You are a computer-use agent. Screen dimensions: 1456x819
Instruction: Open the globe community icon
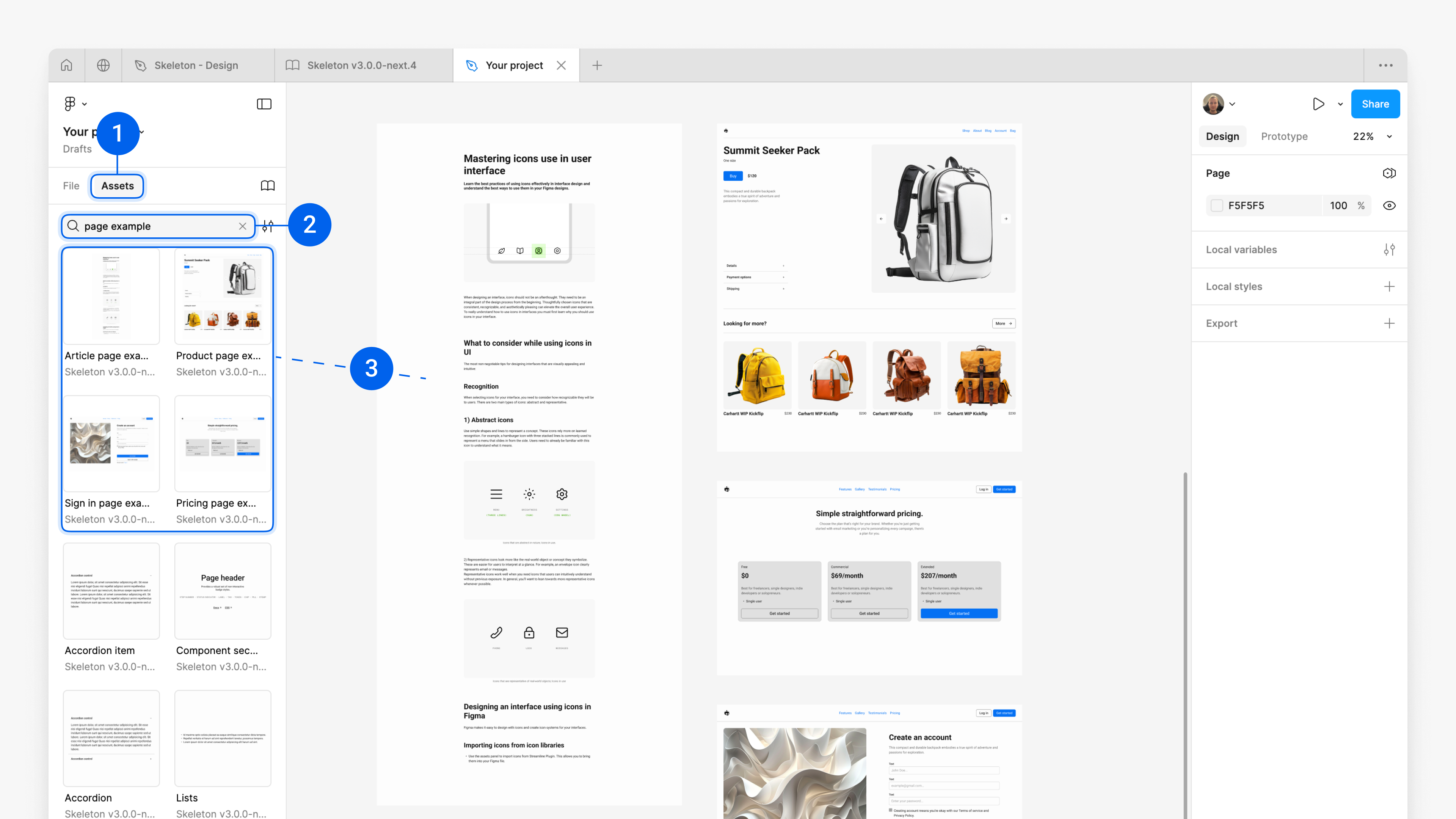(x=104, y=65)
